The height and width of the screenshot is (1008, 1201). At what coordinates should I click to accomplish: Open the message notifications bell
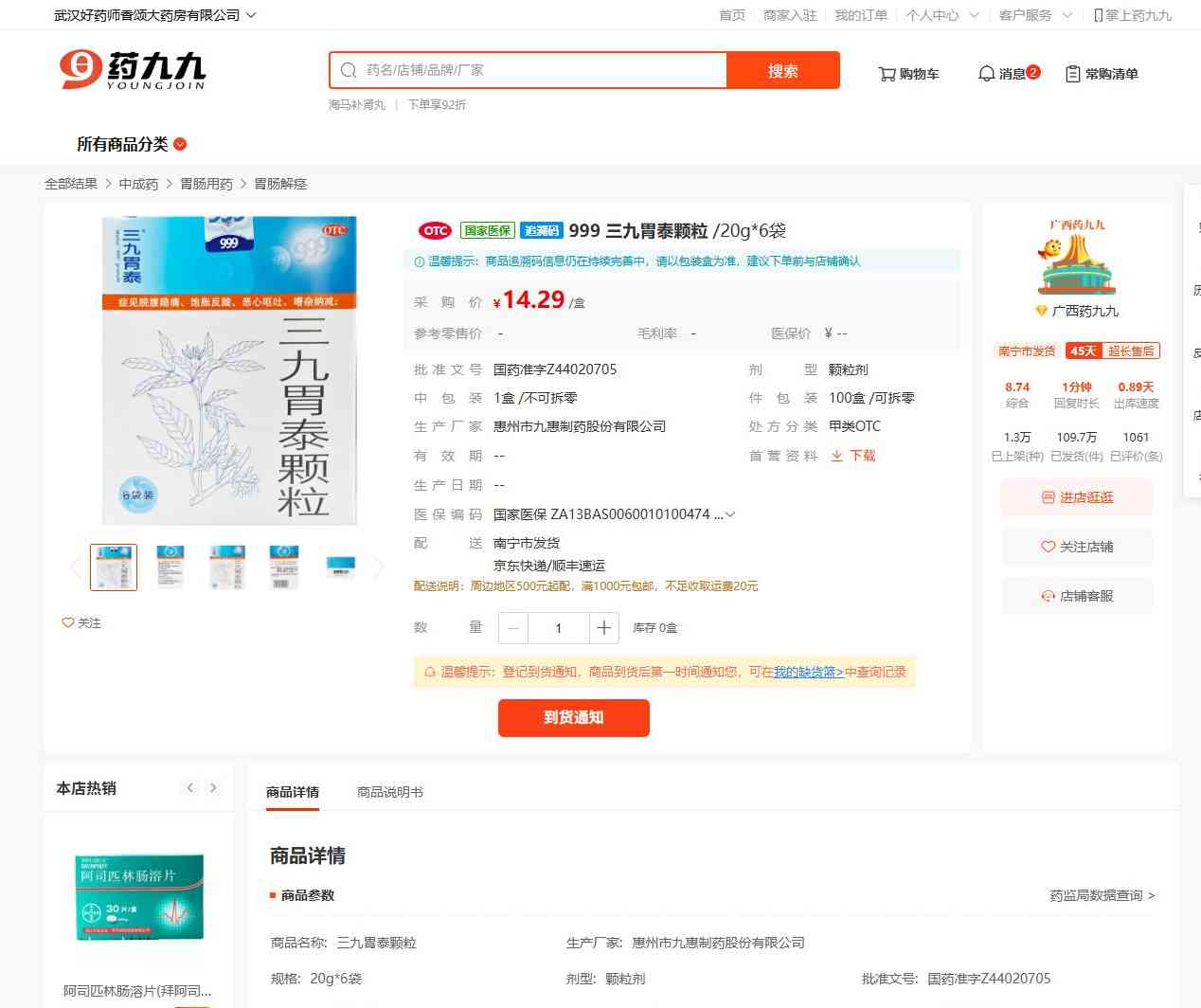point(986,74)
